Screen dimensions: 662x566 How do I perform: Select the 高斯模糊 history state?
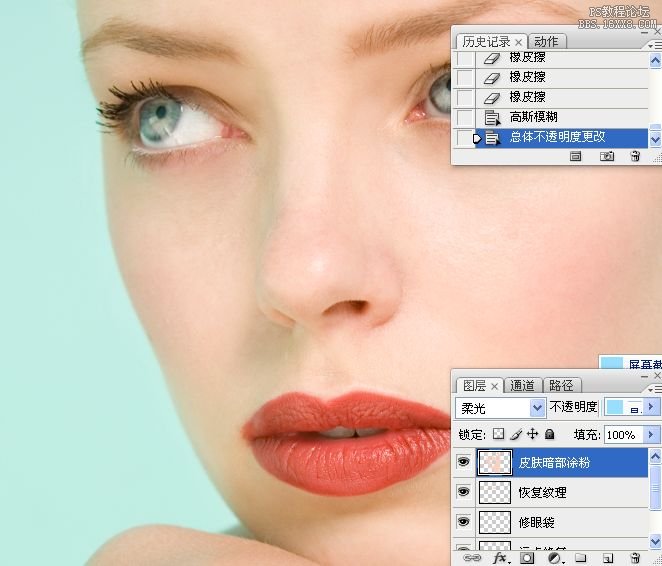coord(562,117)
